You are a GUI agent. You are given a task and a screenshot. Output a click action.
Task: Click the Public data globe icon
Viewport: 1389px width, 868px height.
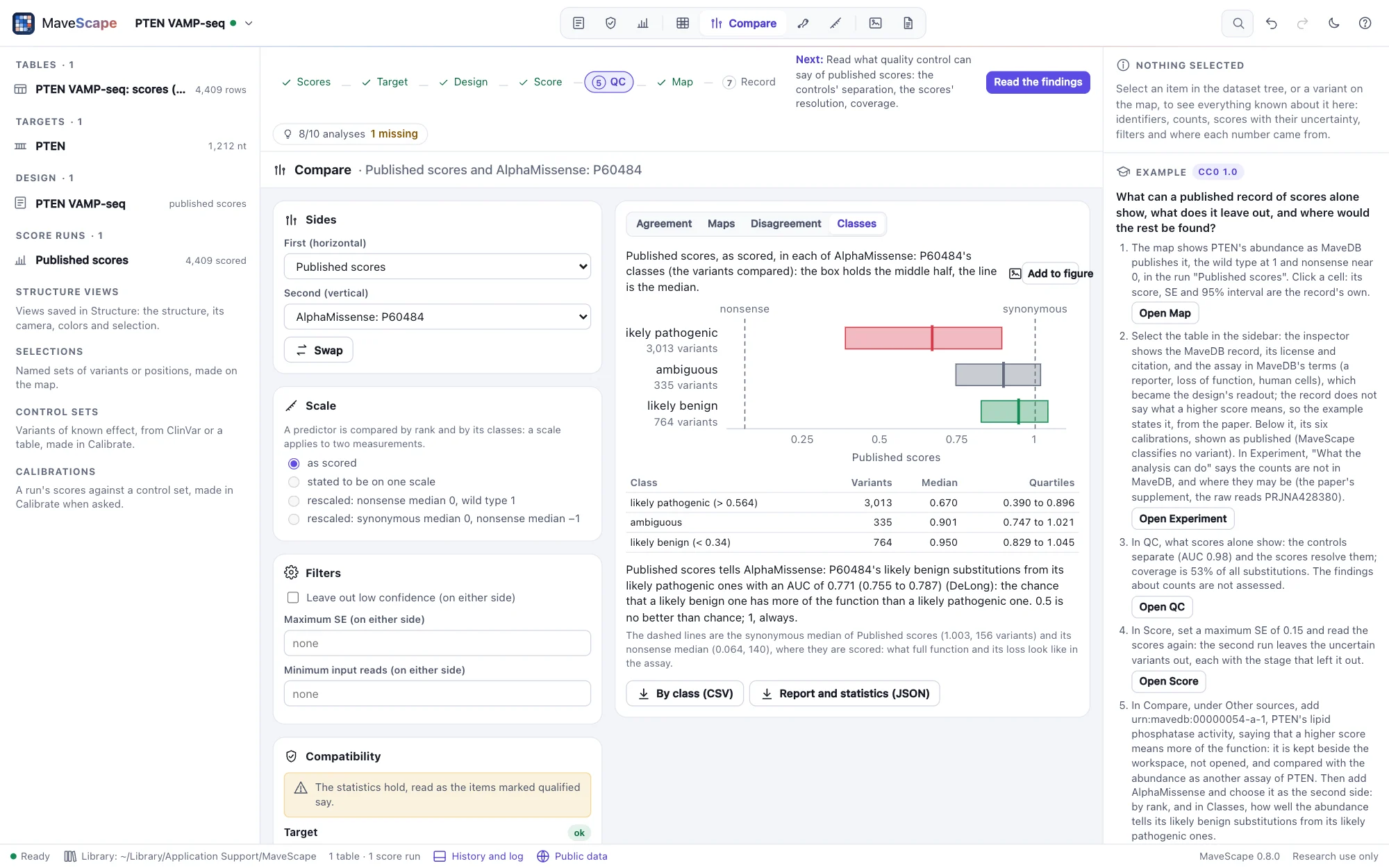coord(543,856)
